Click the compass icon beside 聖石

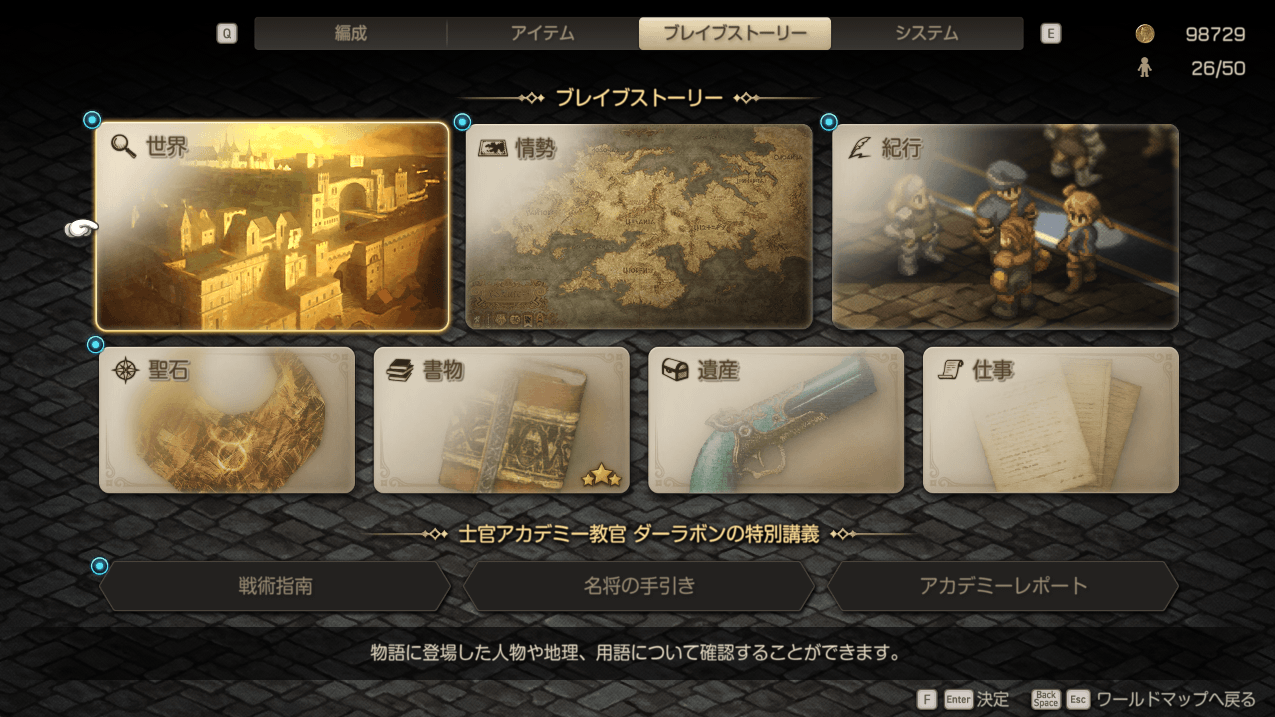[126, 370]
